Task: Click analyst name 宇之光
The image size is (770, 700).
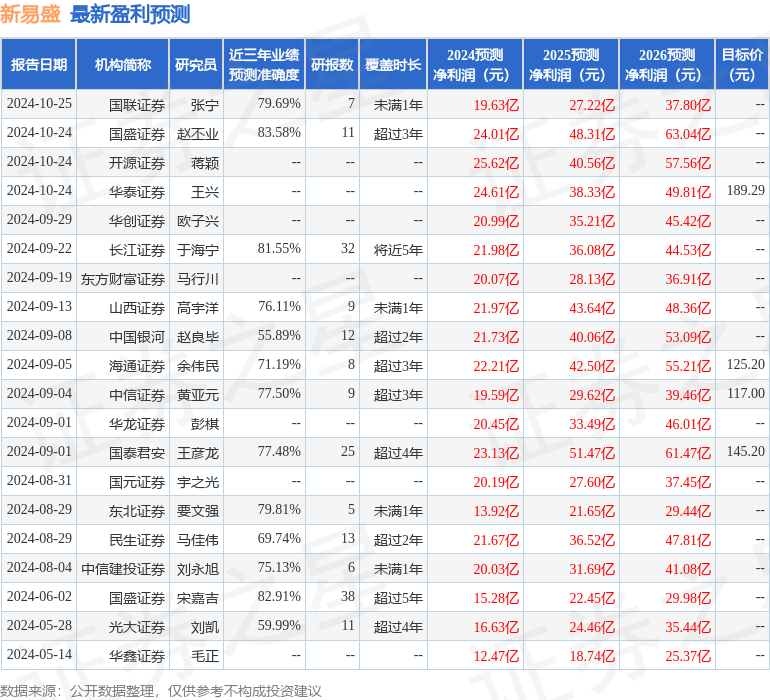Action: pyautogui.click(x=198, y=482)
